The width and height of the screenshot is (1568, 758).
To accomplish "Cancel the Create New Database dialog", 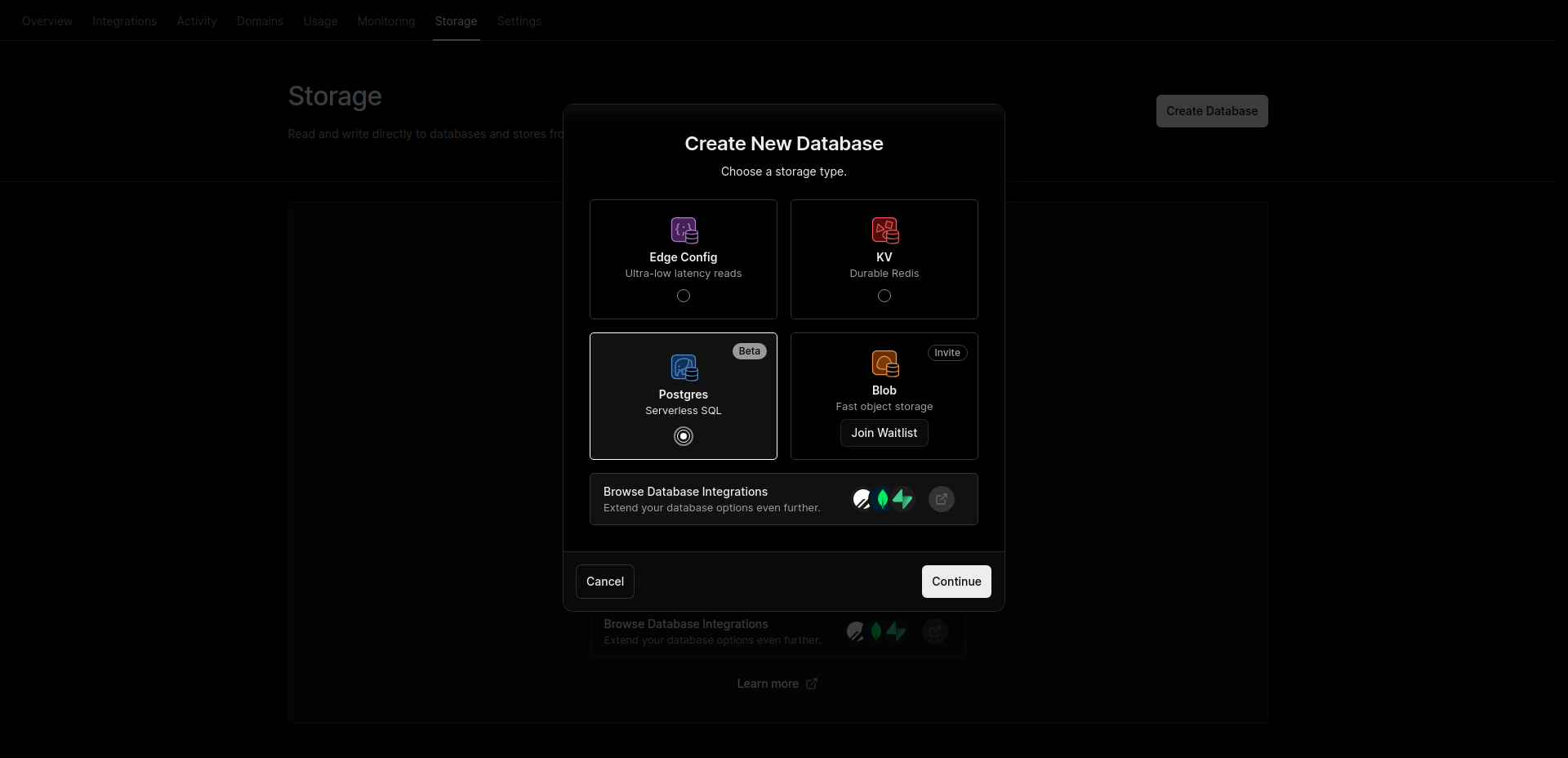I will [x=605, y=582].
